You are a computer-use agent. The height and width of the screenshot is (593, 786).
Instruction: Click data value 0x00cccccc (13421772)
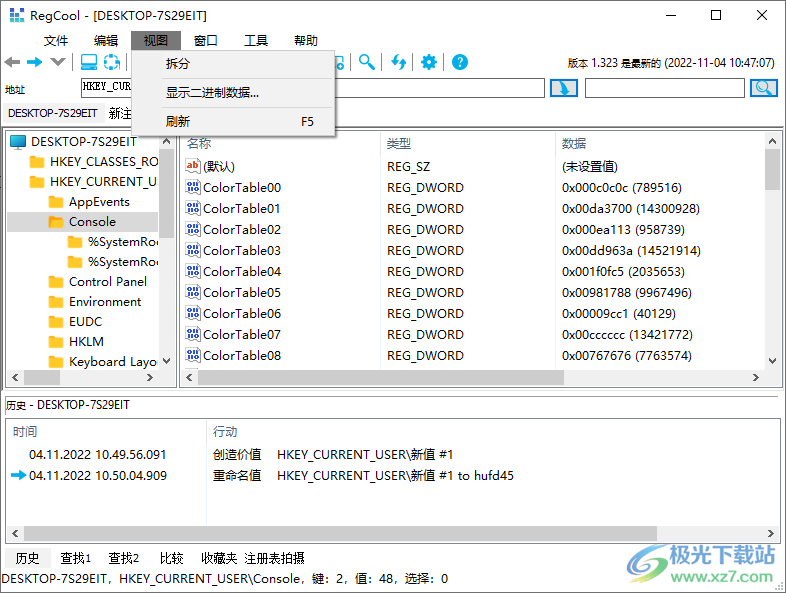pyautogui.click(x=627, y=335)
